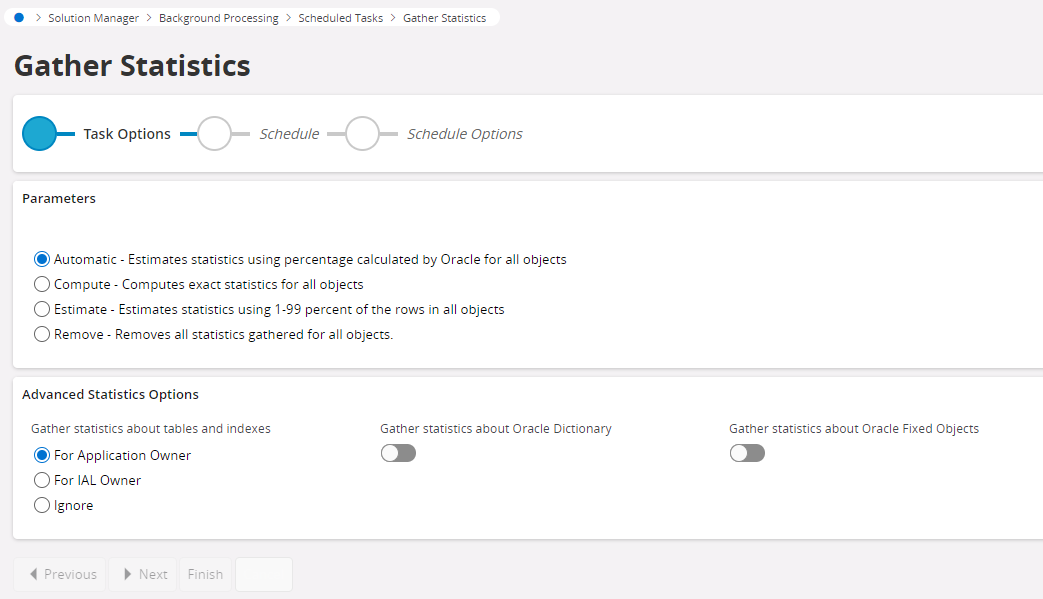Click the blank button beside Finish

[264, 574]
